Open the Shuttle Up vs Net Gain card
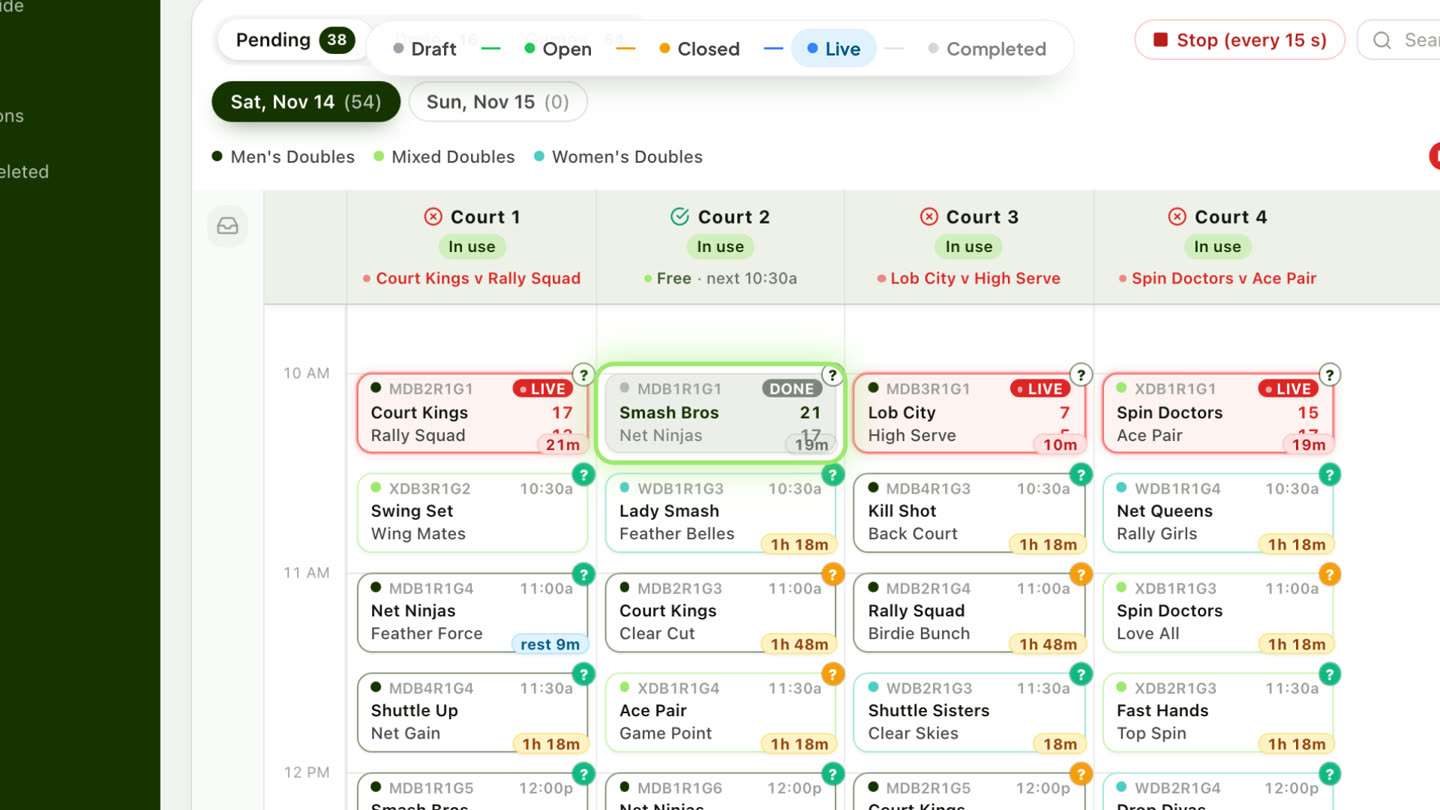1440x810 pixels. pos(472,712)
